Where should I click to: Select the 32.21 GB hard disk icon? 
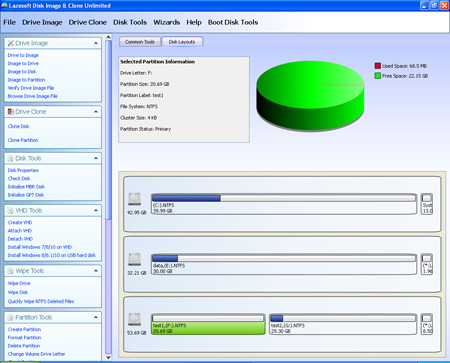pyautogui.click(x=135, y=259)
